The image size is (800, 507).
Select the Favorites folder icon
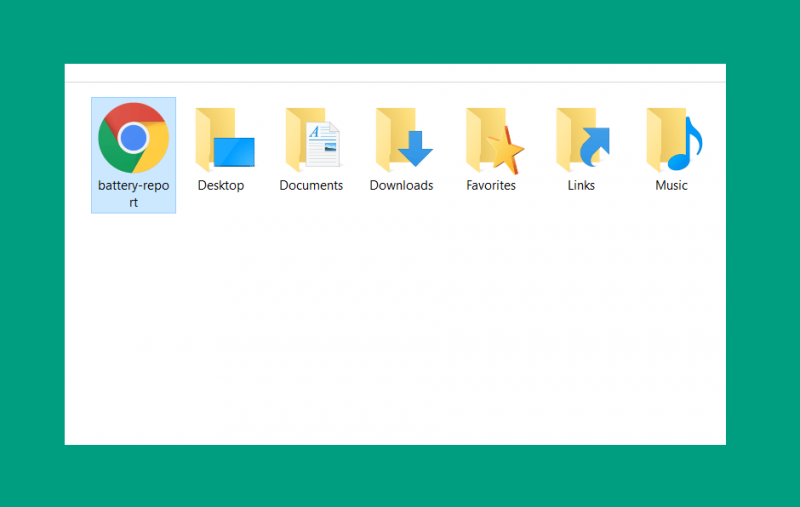494,141
